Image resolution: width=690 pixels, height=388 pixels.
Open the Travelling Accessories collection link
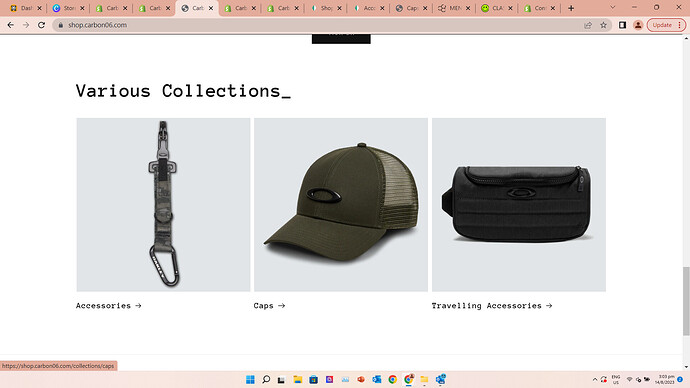(492, 305)
